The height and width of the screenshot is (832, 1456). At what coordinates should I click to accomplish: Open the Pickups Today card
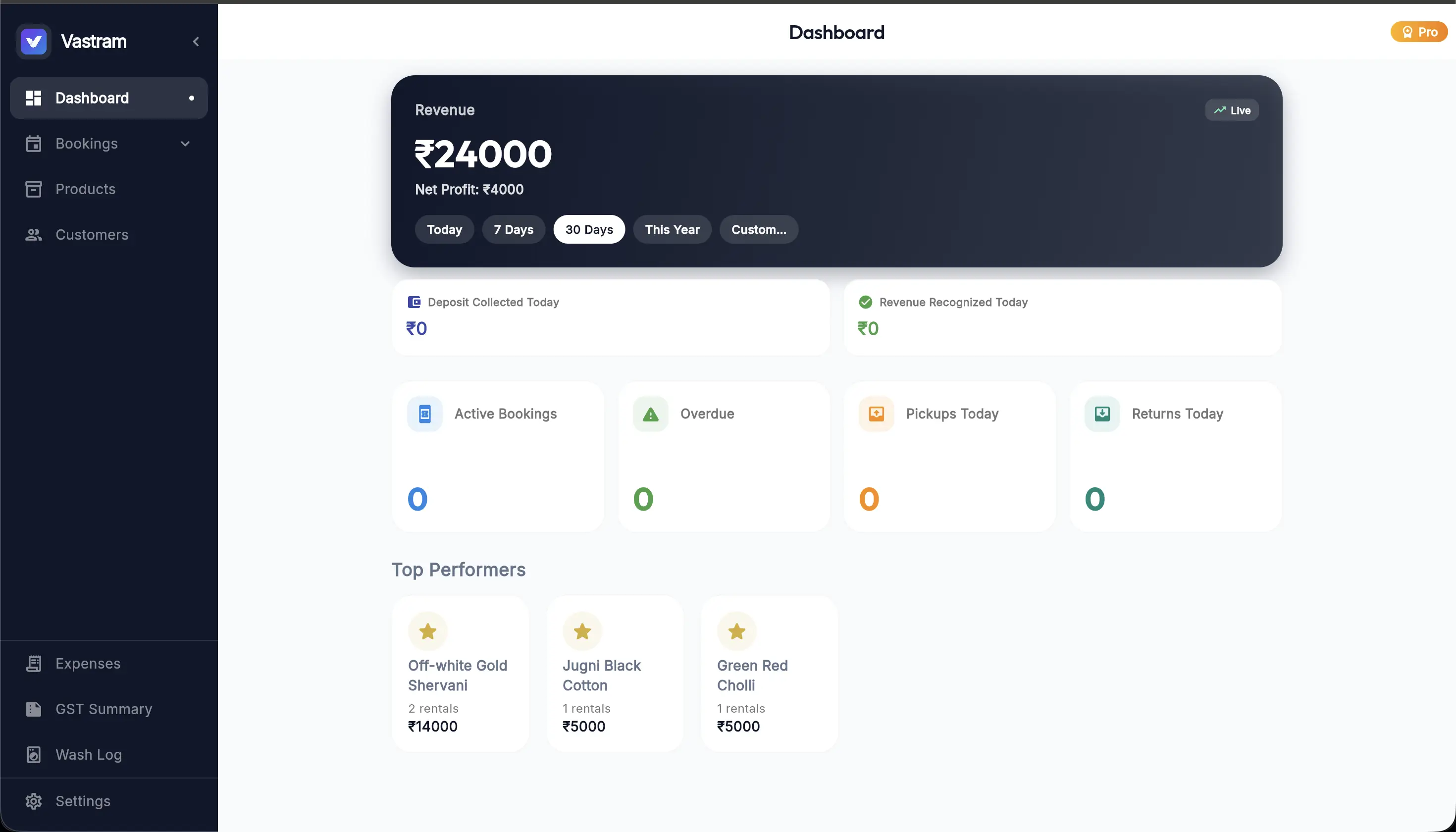coord(949,457)
